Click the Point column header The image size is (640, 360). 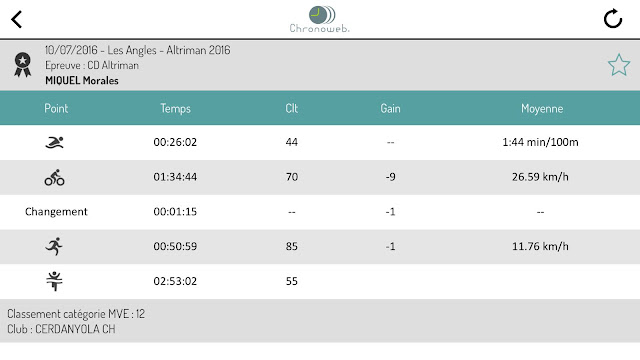(56, 108)
